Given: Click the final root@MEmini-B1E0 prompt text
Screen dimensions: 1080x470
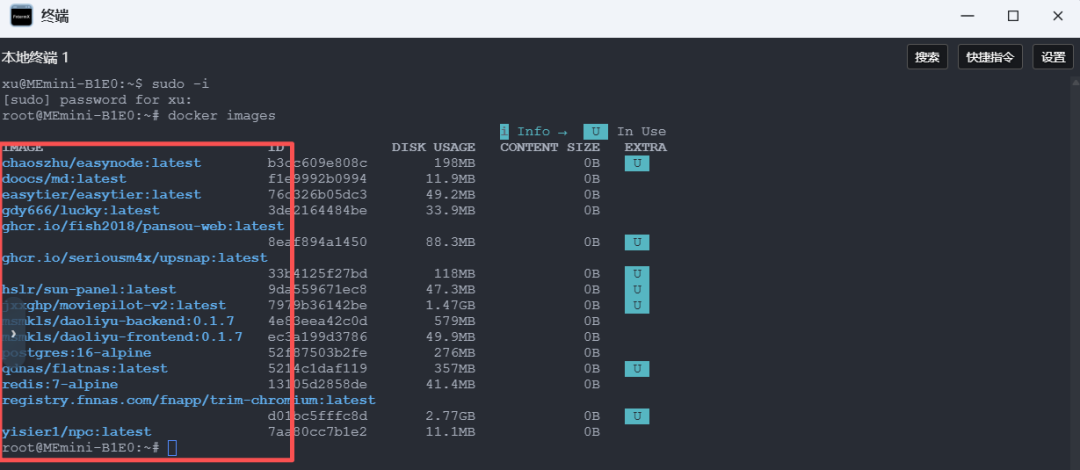Looking at the screenshot, I should [81, 448].
